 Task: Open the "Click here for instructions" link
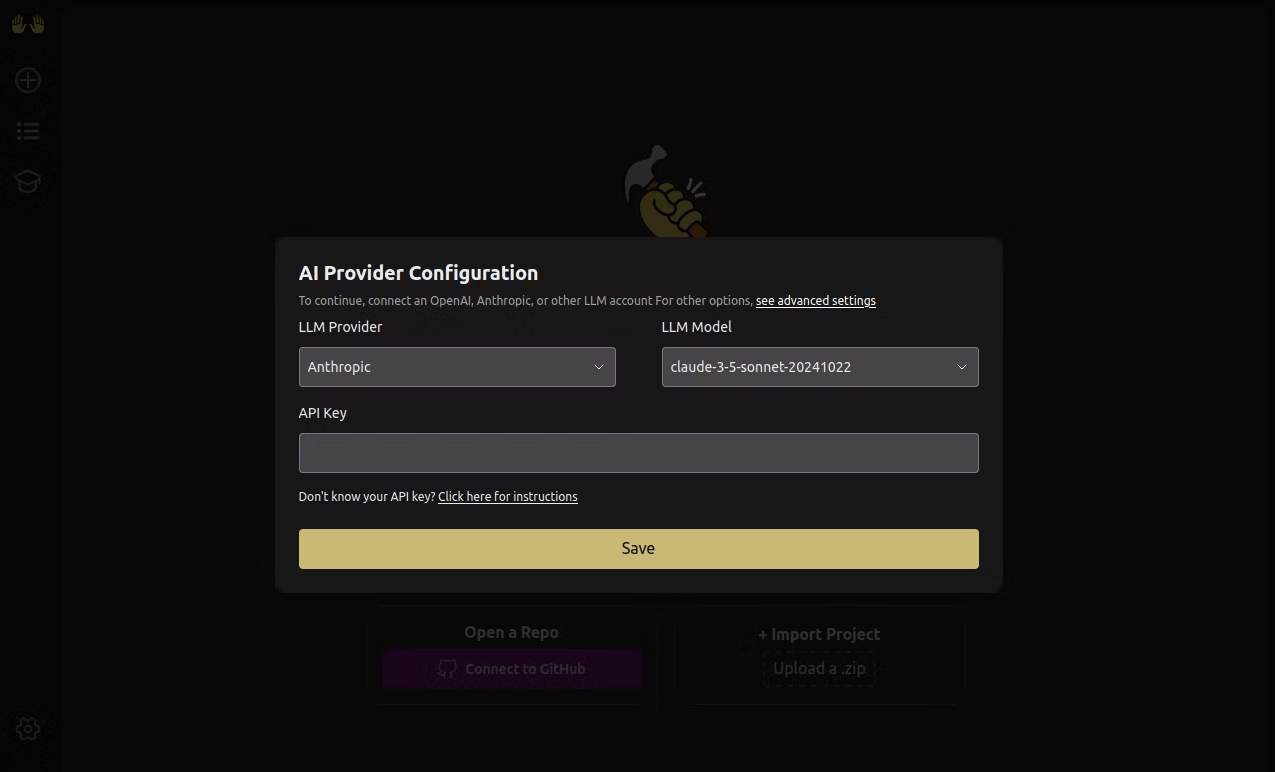(x=507, y=497)
